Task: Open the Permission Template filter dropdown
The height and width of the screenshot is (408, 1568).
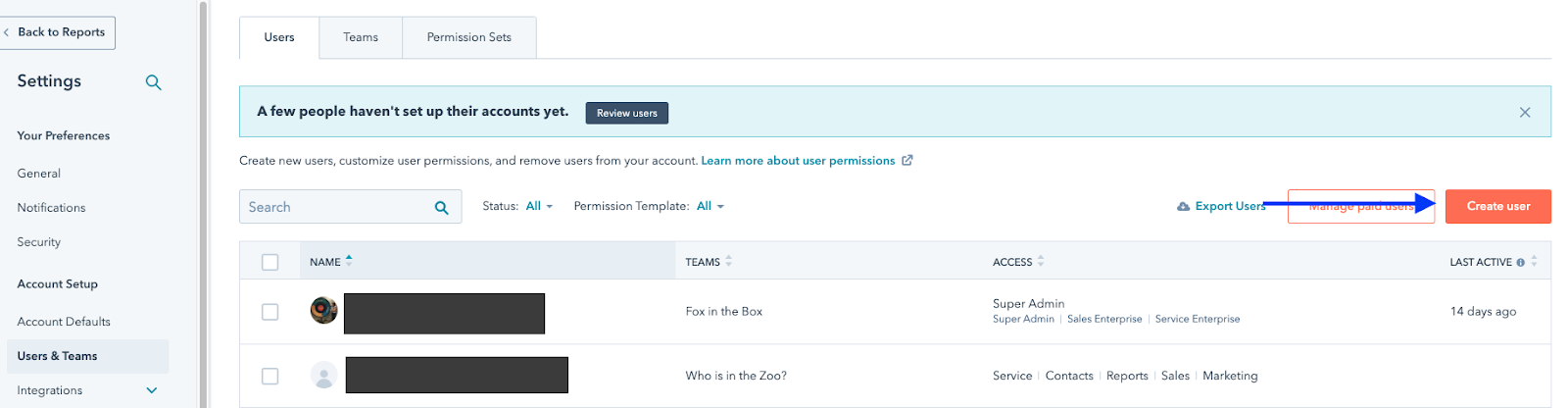Action: pos(710,206)
